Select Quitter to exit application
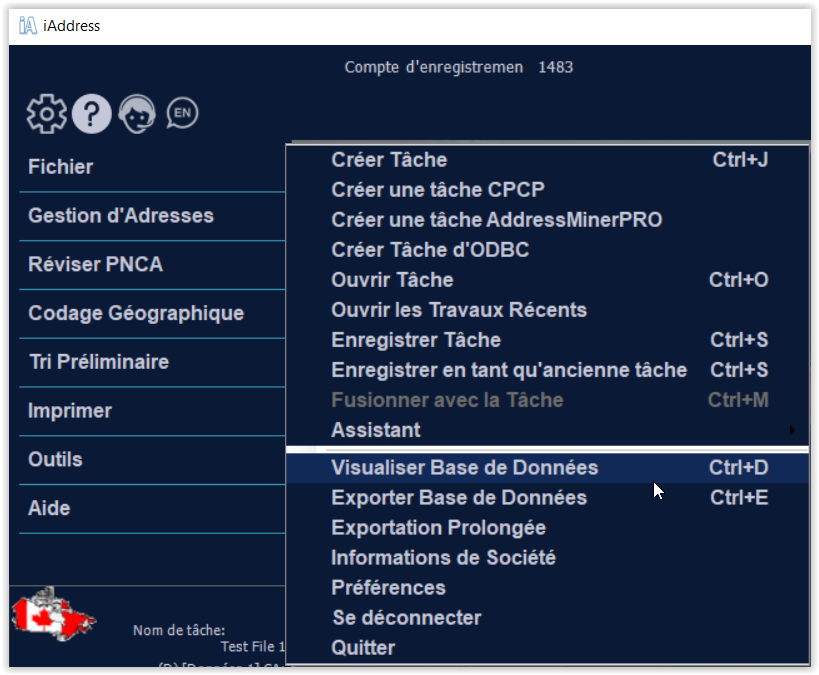Viewport: 819px width, 675px height. pos(363,648)
